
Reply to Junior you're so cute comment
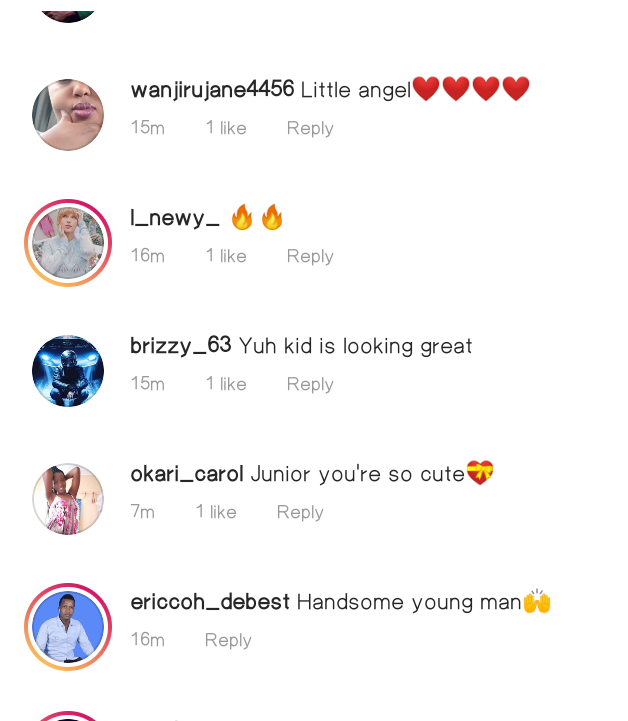pos(300,512)
